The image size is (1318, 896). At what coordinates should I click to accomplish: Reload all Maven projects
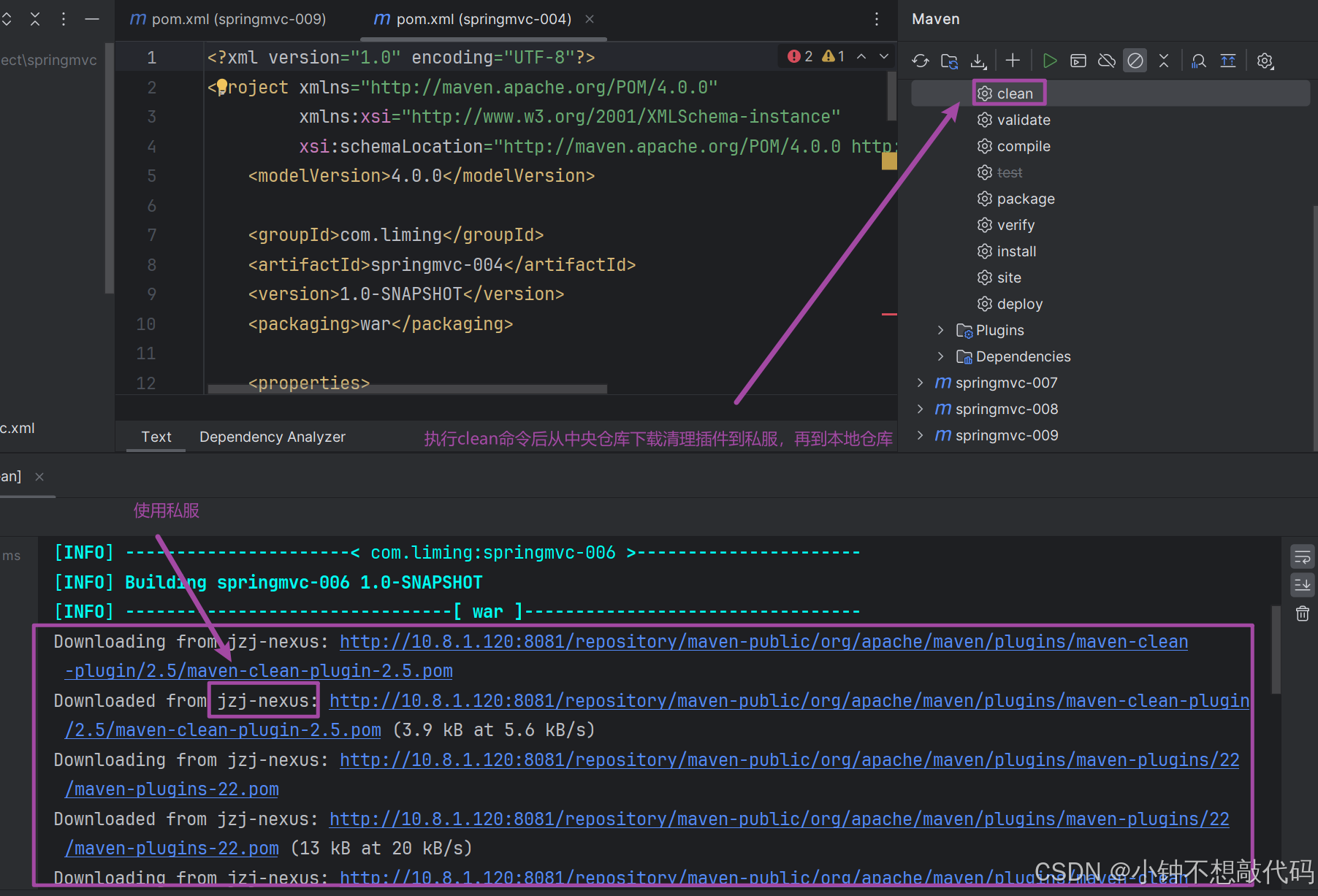coord(921,61)
